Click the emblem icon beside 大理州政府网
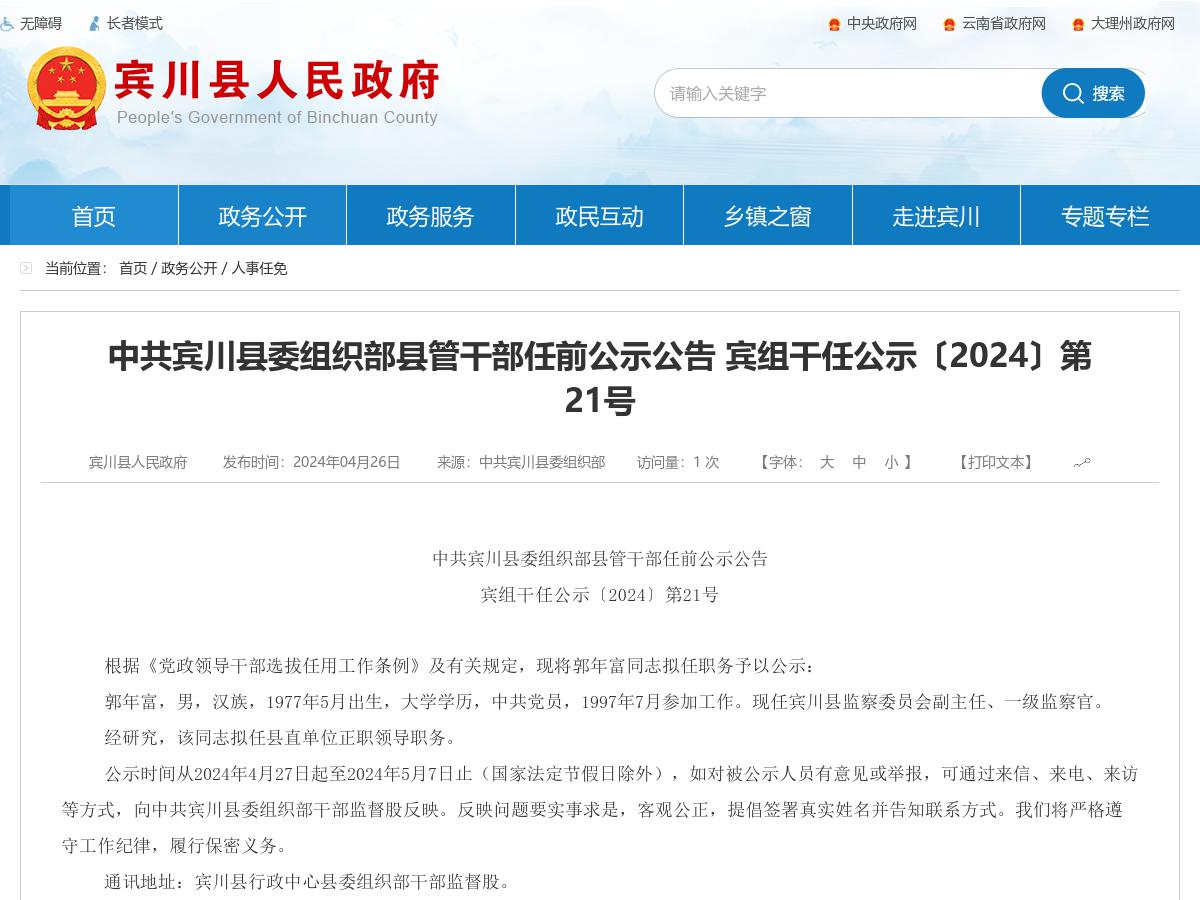This screenshot has height=900, width=1200. [x=1077, y=24]
